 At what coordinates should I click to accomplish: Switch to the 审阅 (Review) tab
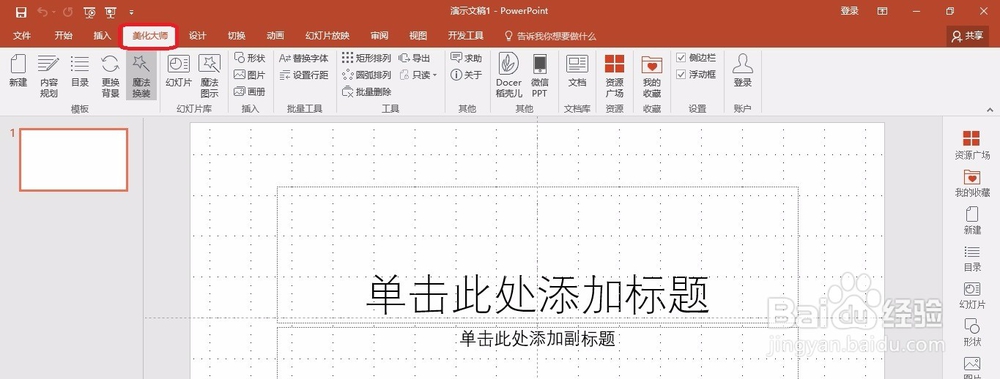point(379,36)
